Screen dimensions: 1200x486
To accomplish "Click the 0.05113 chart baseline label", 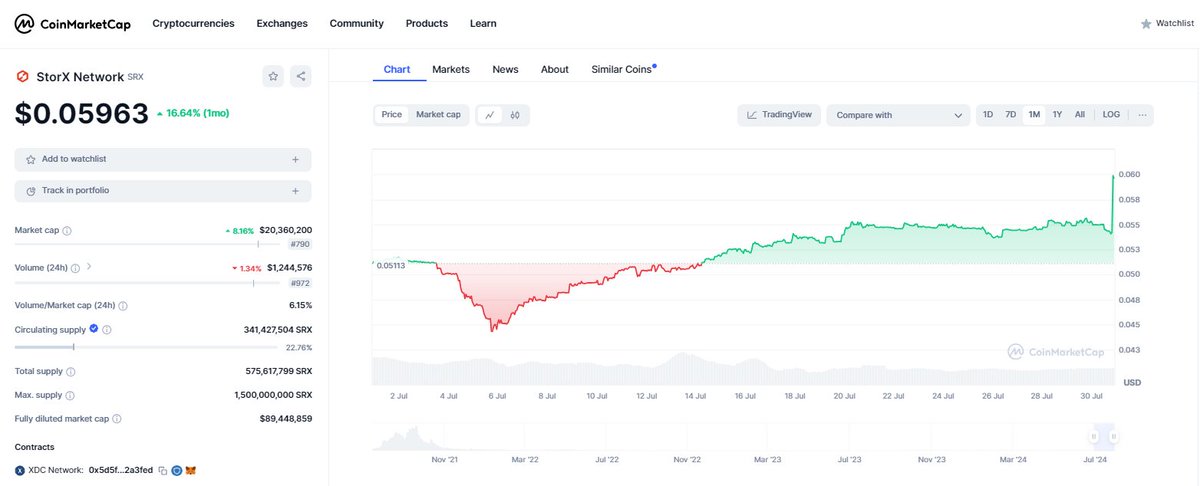I will [x=389, y=265].
